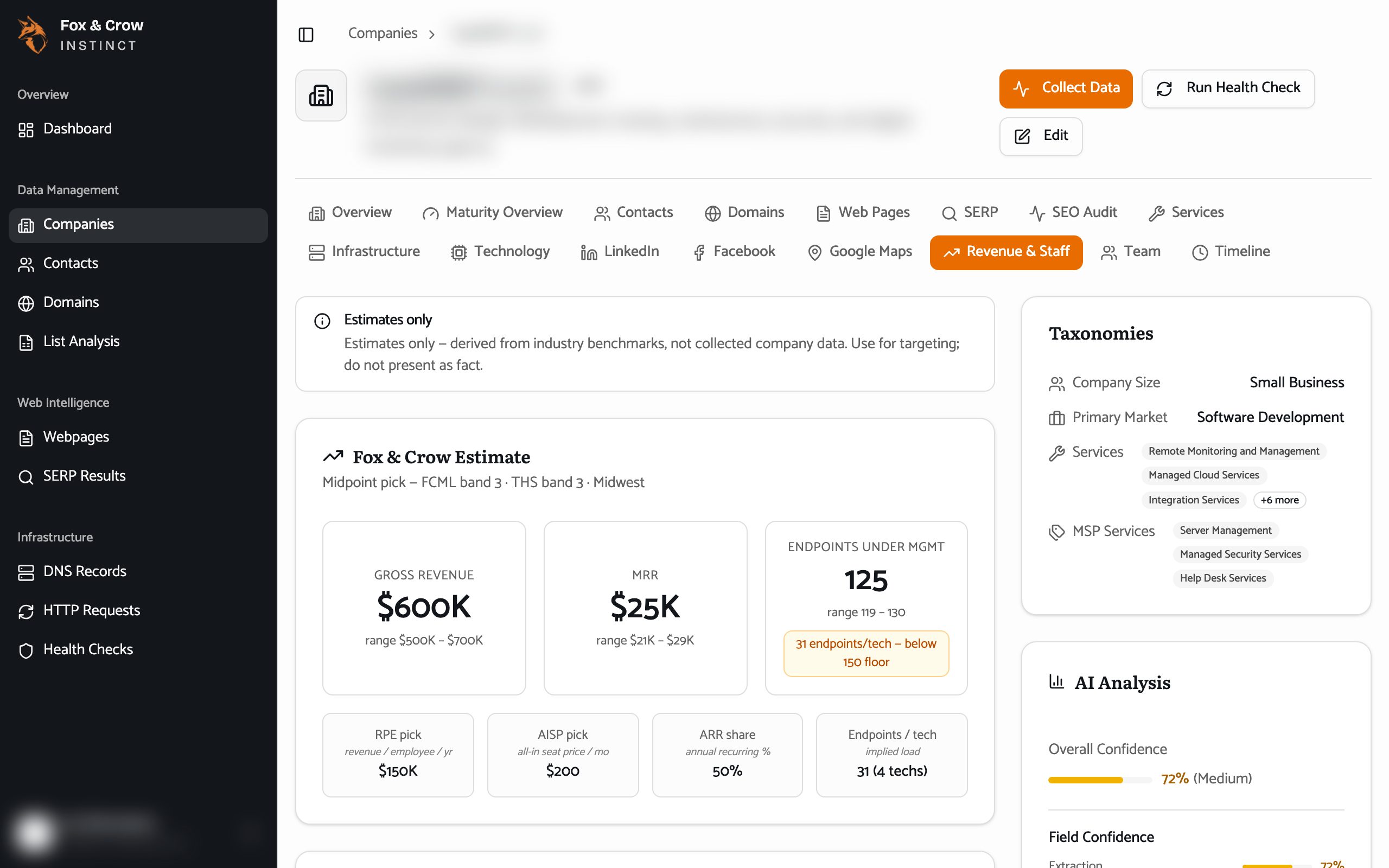Image resolution: width=1389 pixels, height=868 pixels.
Task: Click the Server Management tag
Action: click(x=1226, y=531)
